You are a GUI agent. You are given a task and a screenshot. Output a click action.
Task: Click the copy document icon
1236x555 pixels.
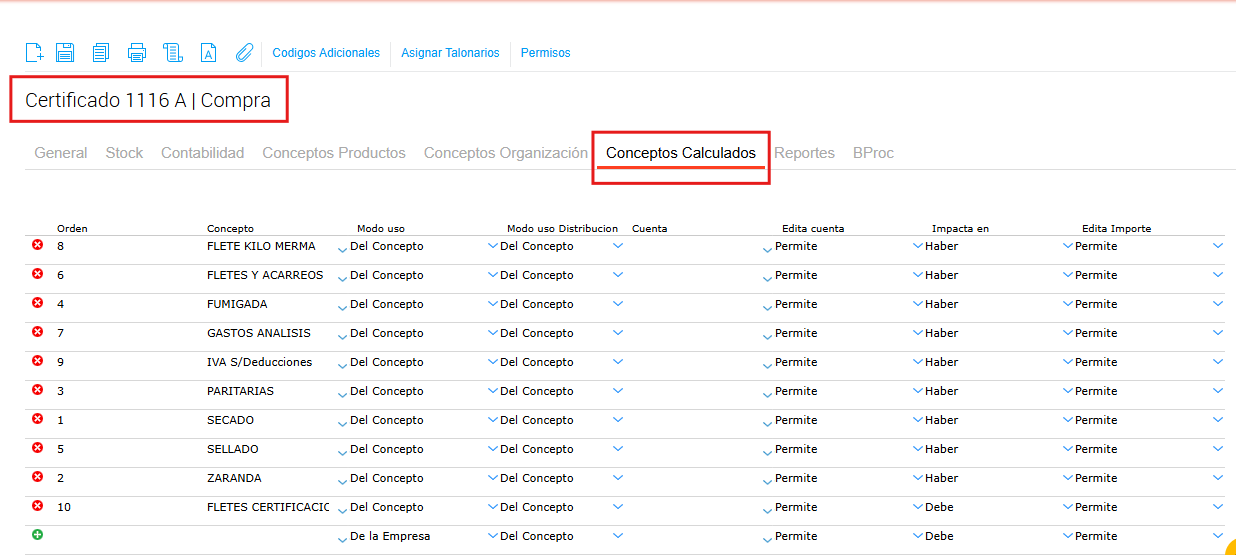pos(101,53)
